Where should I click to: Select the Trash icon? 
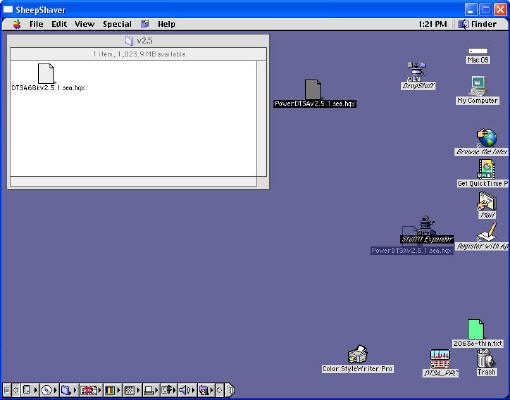point(486,358)
